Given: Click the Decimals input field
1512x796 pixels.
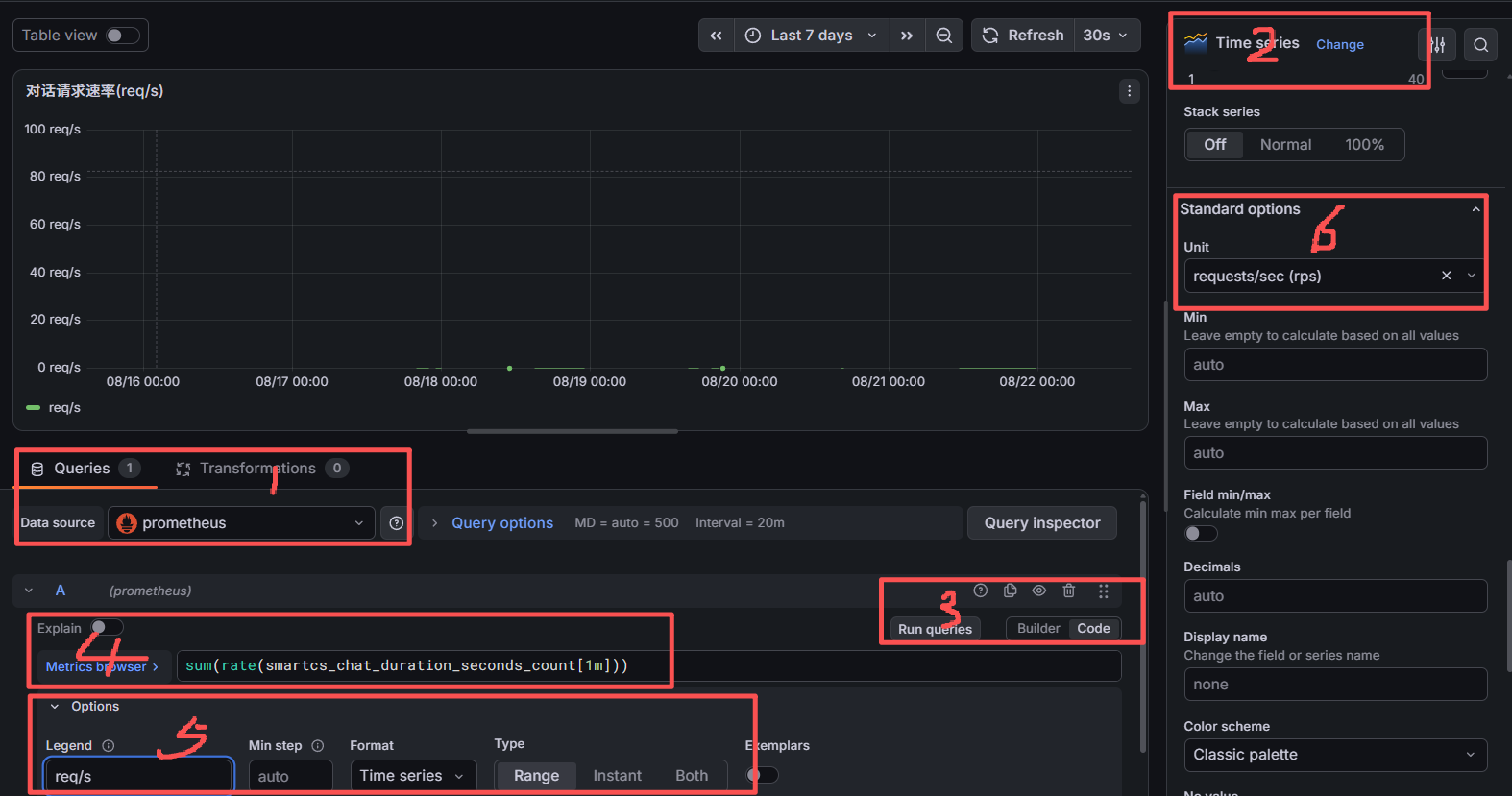Looking at the screenshot, I should point(1335,596).
